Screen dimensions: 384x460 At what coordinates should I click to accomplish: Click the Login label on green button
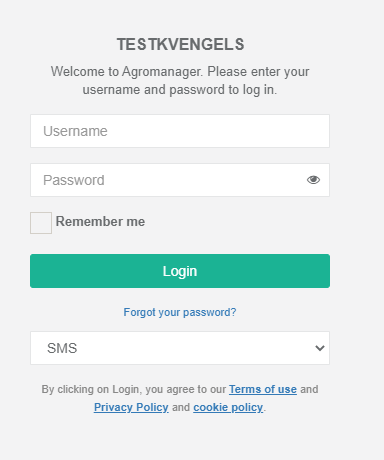pyautogui.click(x=180, y=271)
